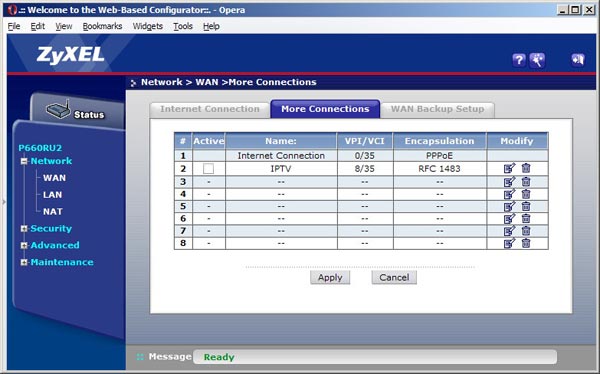Click the trash icon for row 3
Image resolution: width=600 pixels, height=374 pixels.
pos(526,181)
